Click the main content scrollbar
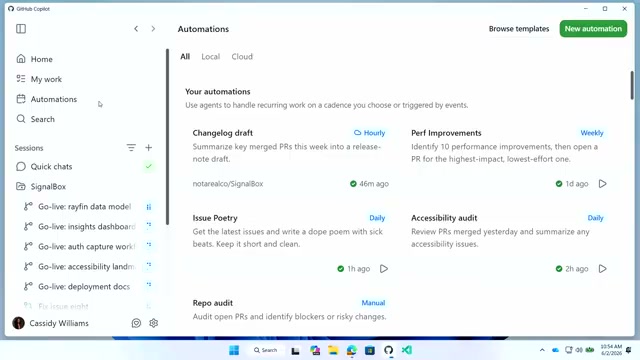The width and height of the screenshot is (640, 360). pos(632,85)
